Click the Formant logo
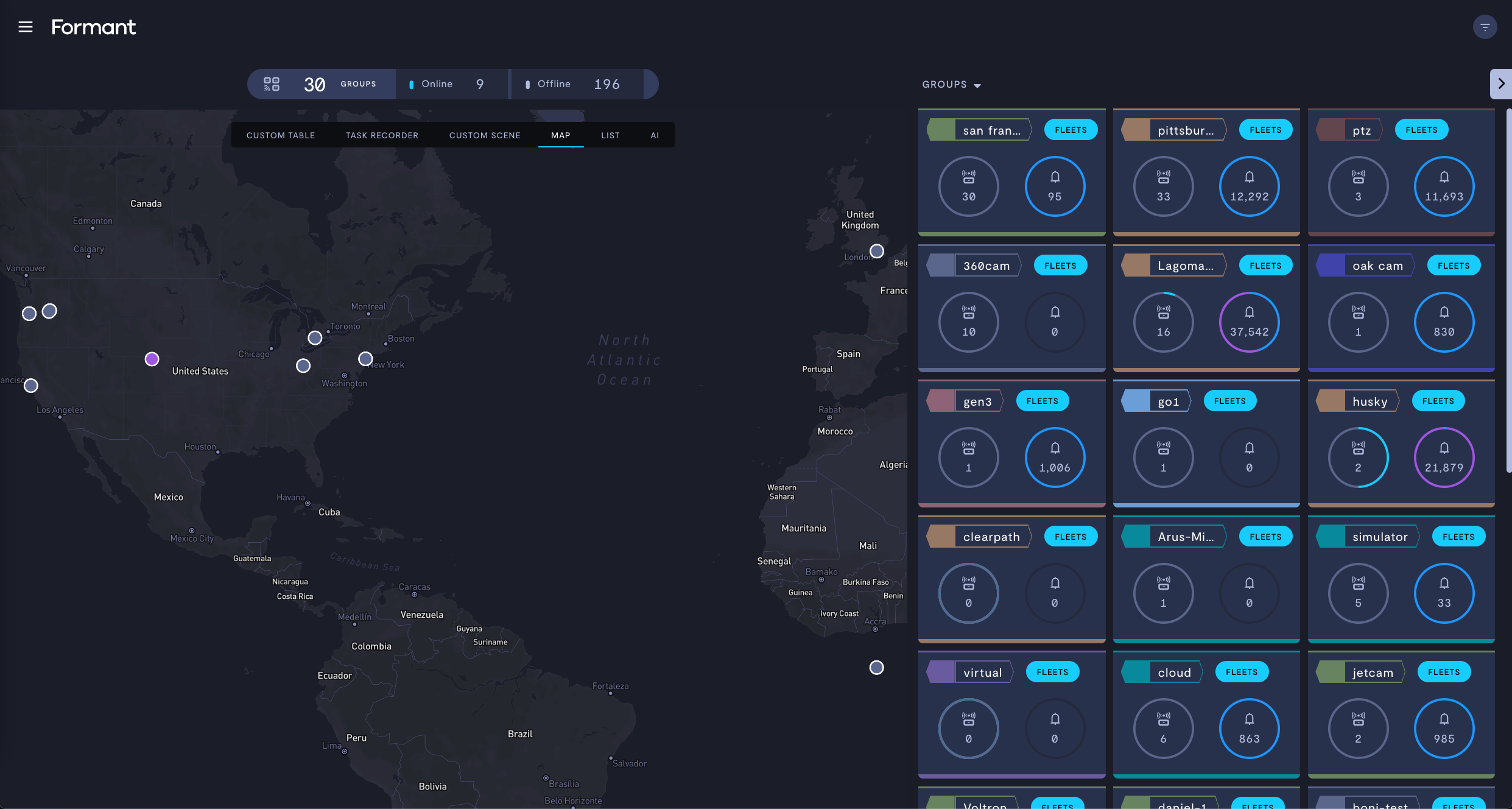Viewport: 1512px width, 809px height. pos(94,27)
